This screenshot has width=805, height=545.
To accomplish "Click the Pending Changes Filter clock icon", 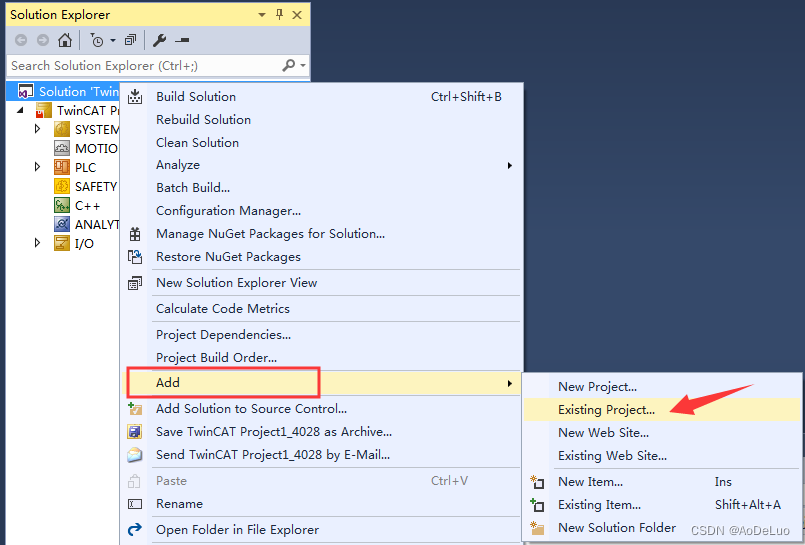I will [x=97, y=40].
